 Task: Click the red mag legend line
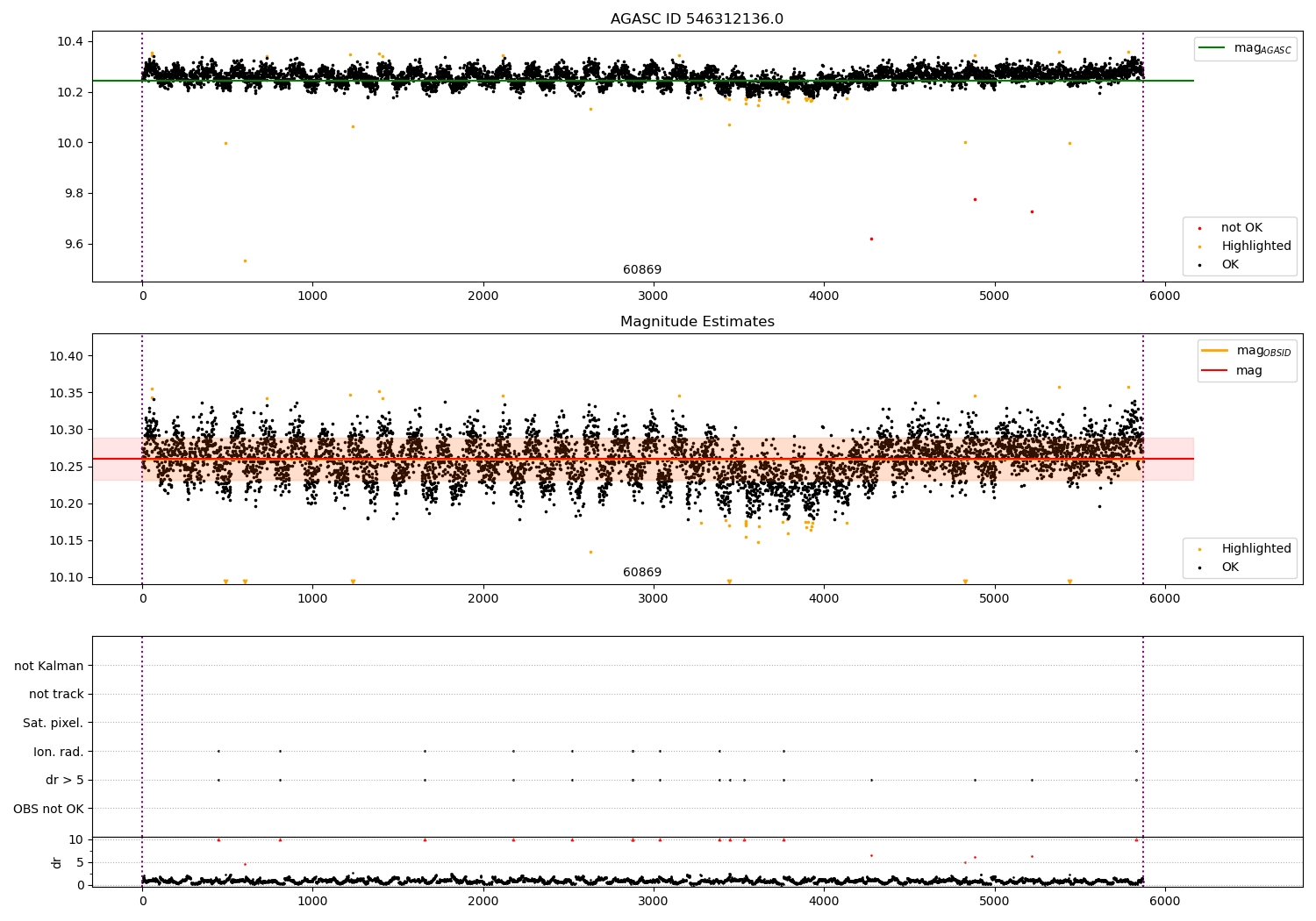[1214, 371]
